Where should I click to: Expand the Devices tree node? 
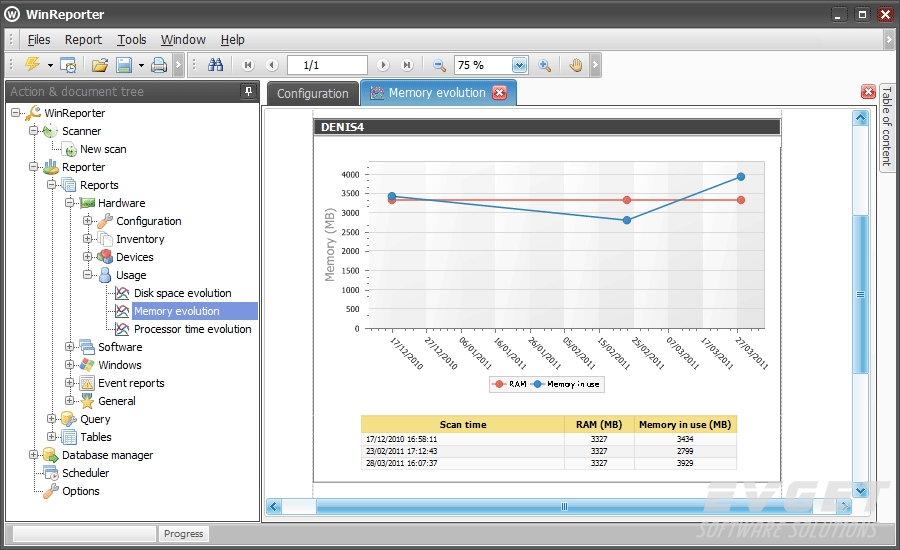(87, 257)
